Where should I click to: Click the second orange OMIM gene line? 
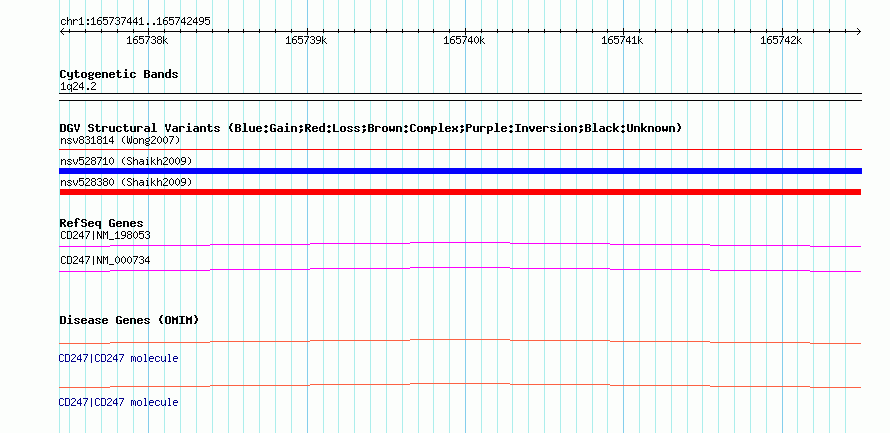pos(460,385)
